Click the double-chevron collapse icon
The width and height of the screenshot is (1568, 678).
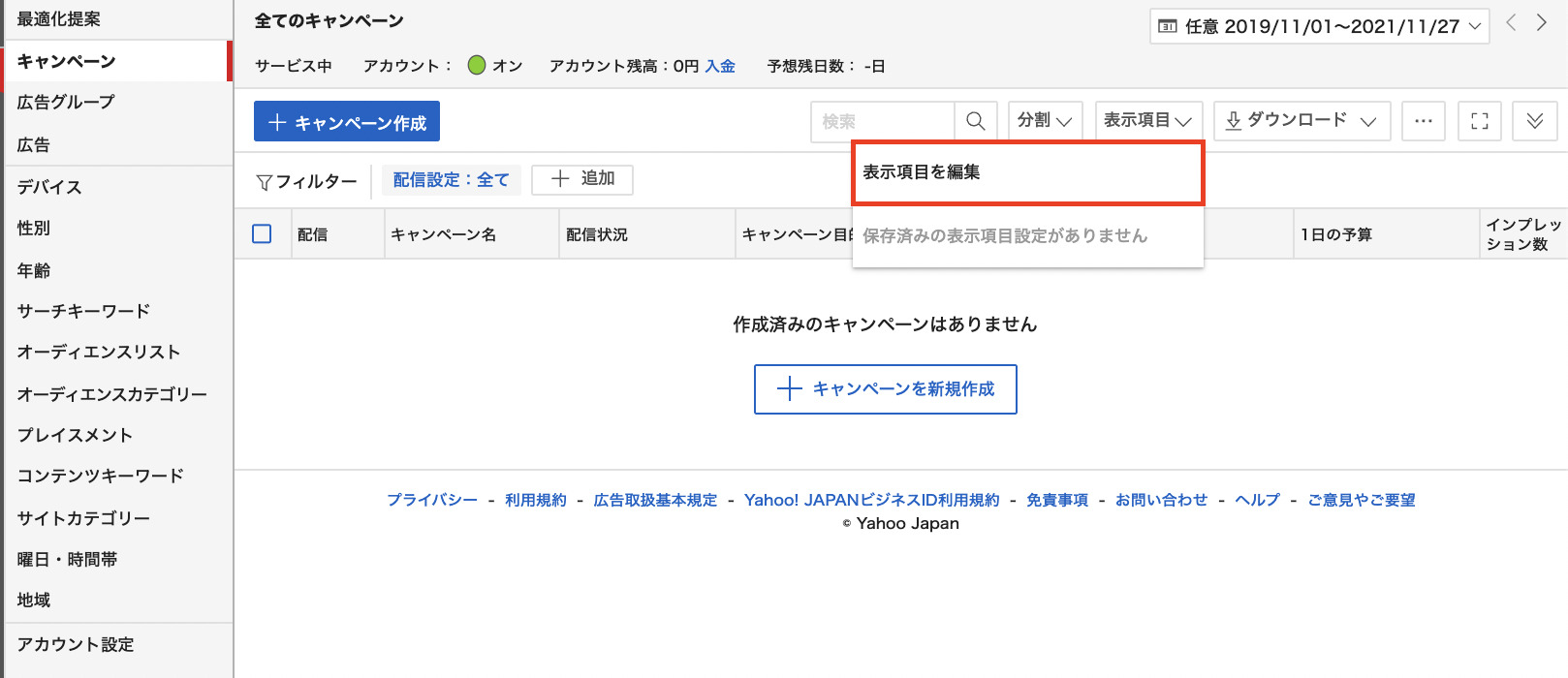pyautogui.click(x=1535, y=121)
